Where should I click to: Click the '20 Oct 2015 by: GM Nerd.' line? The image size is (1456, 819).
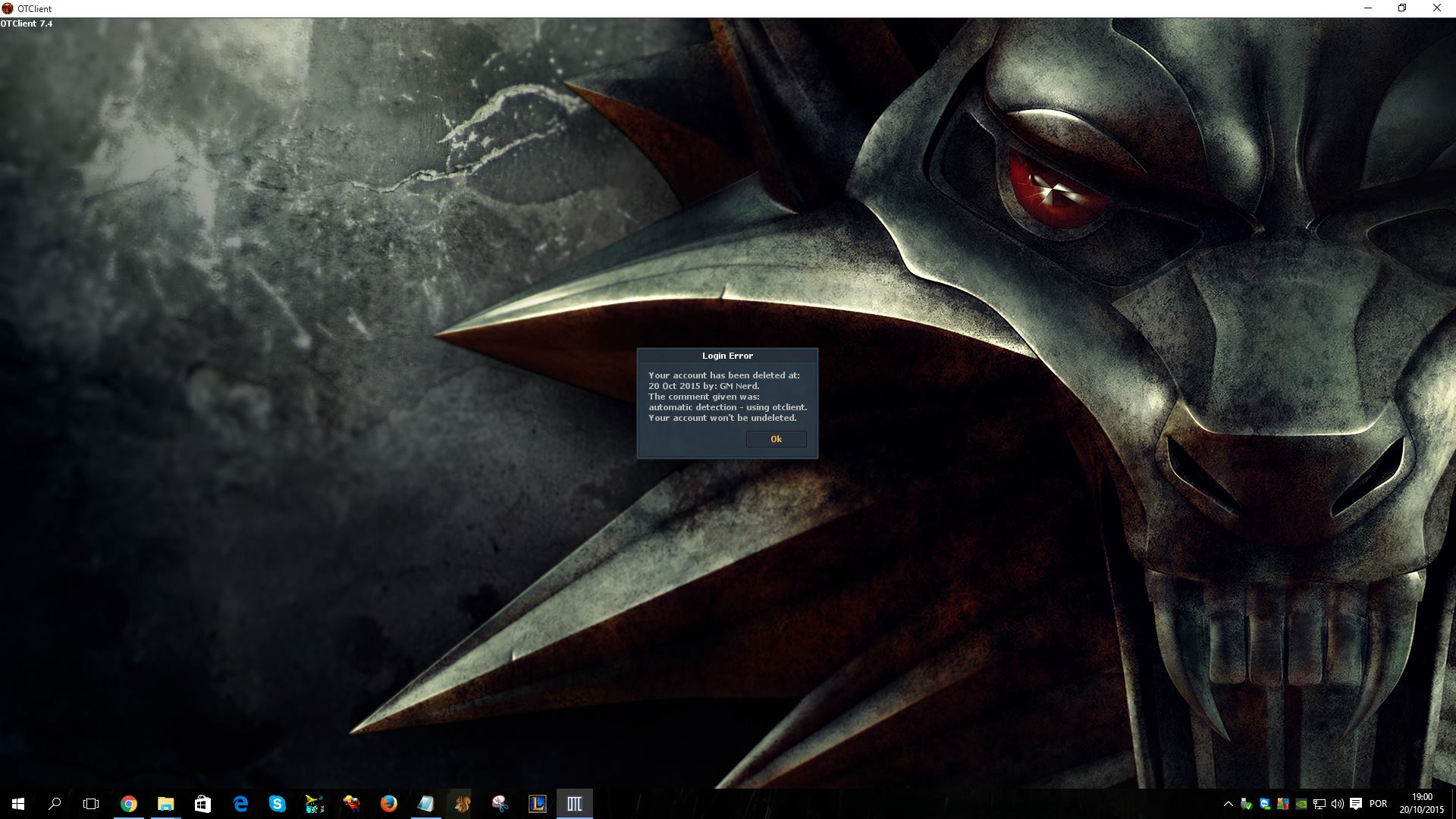[x=704, y=386]
